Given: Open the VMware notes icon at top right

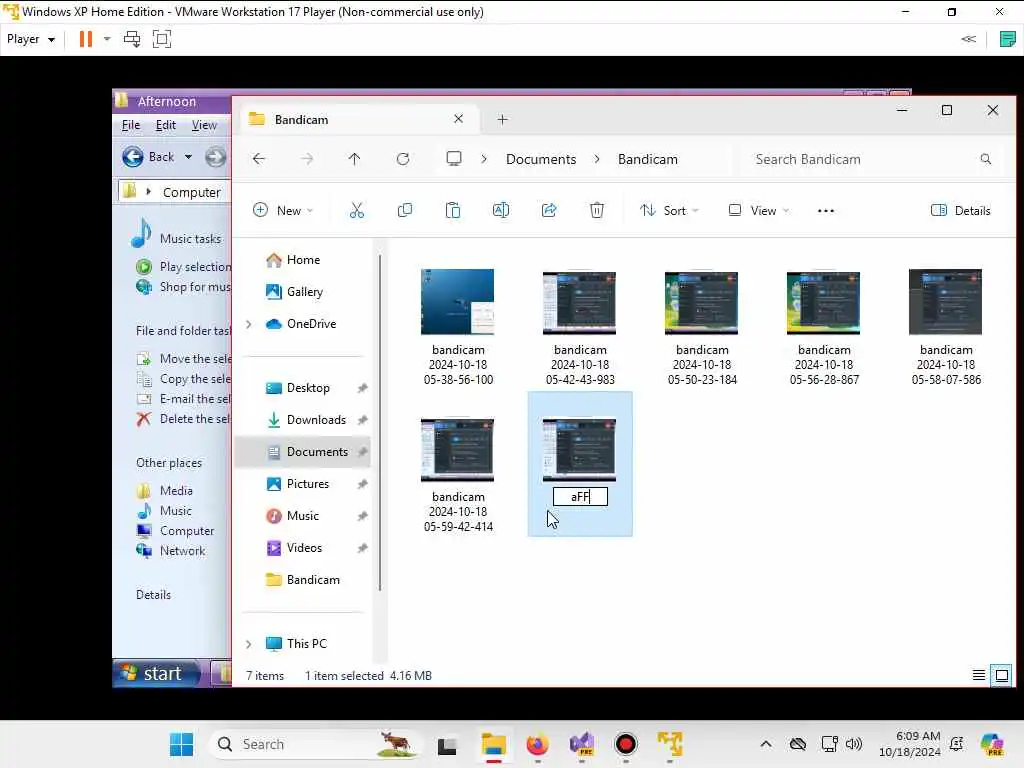Looking at the screenshot, I should coord(1007,39).
